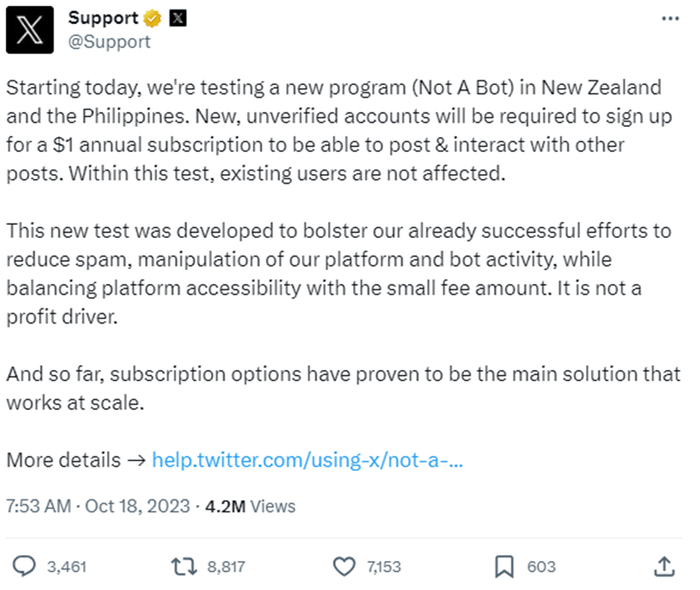Open the @Support handle link
Image resolution: width=700 pixels, height=590 pixels.
[x=109, y=41]
